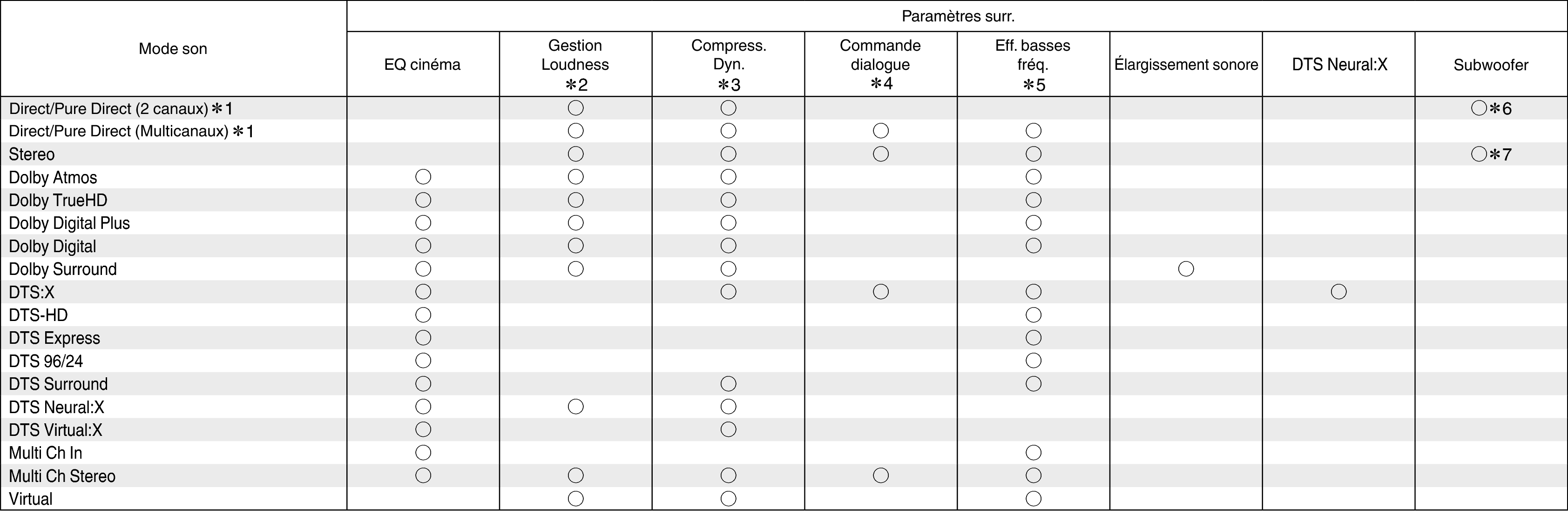Click the Direct 2 canaux Subwoofer circle *6

pos(1479,108)
